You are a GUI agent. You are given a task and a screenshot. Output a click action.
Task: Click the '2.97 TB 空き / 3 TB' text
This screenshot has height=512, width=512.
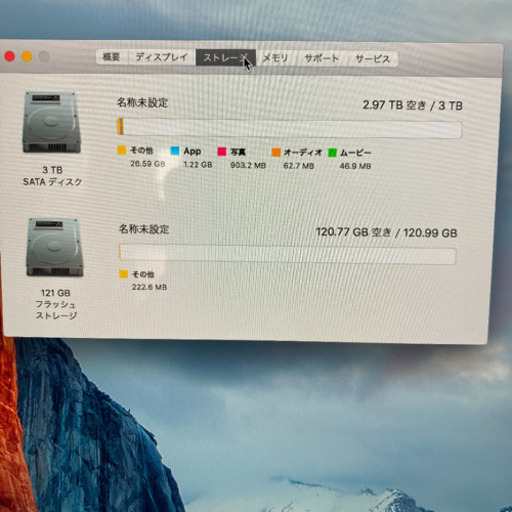pyautogui.click(x=413, y=105)
